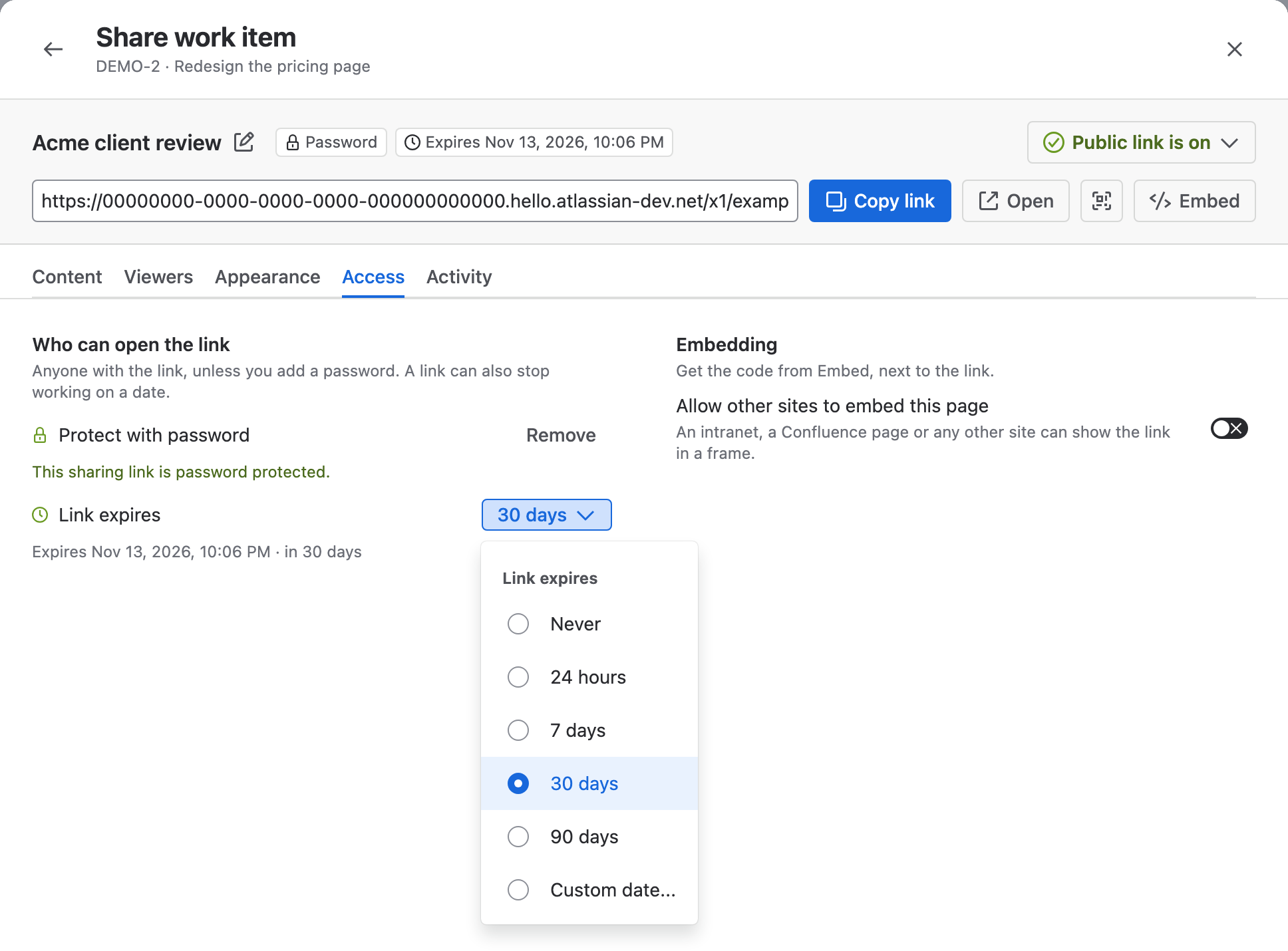Edit the Acme client review name
The width and height of the screenshot is (1288, 951).
point(244,142)
